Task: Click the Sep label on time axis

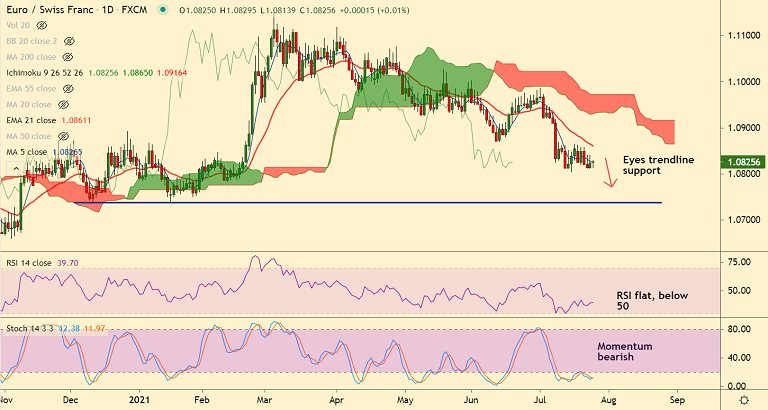Action: point(677,400)
